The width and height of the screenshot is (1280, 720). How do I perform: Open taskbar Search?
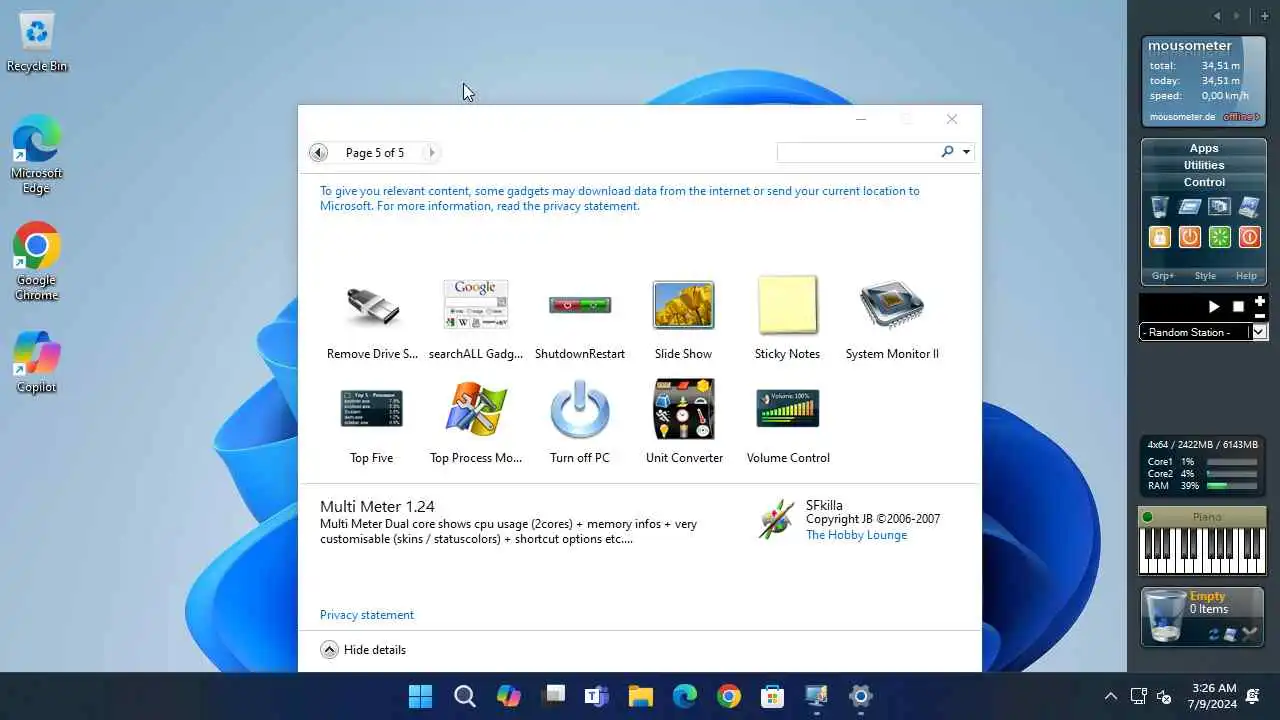(465, 696)
